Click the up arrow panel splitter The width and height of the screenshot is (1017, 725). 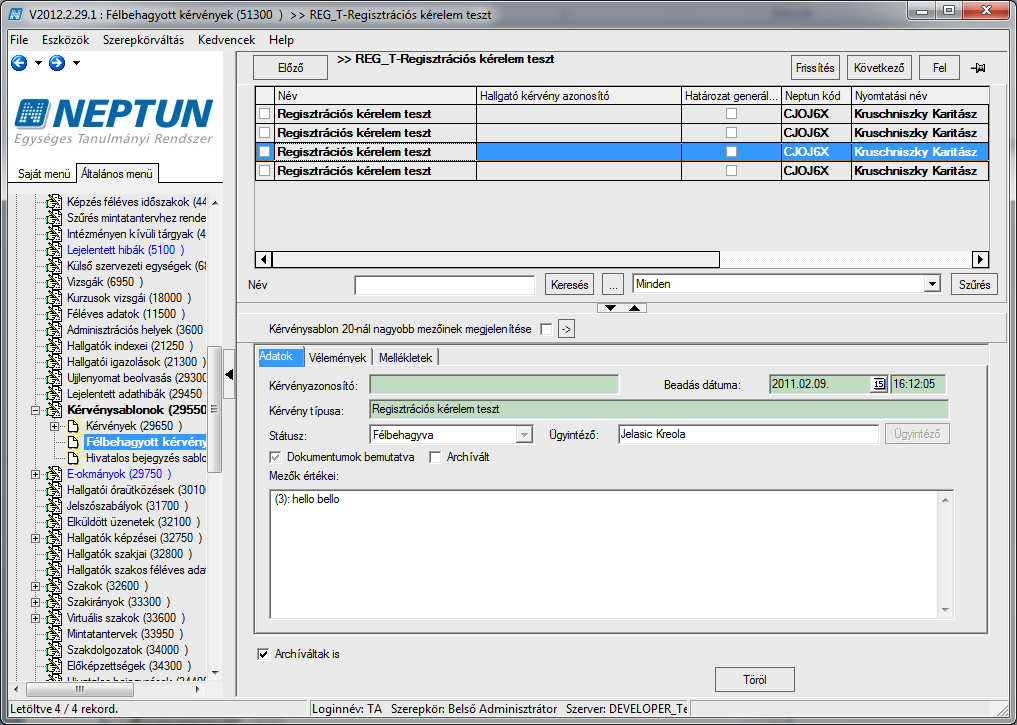point(635,307)
